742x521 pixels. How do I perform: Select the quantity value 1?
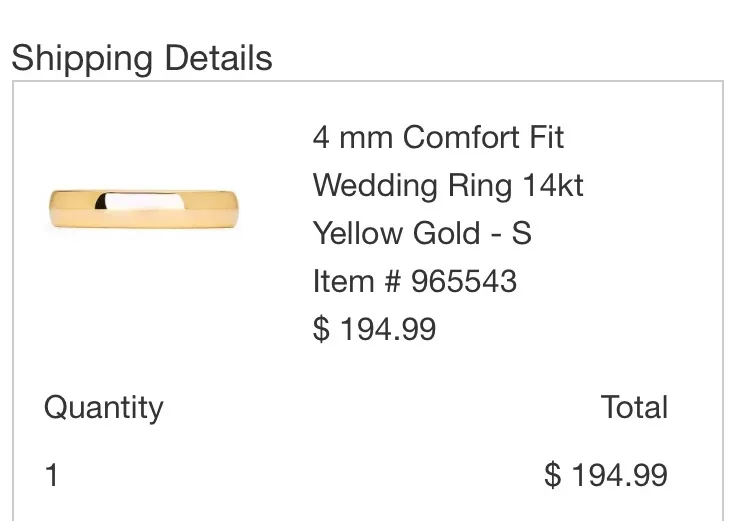[x=51, y=475]
